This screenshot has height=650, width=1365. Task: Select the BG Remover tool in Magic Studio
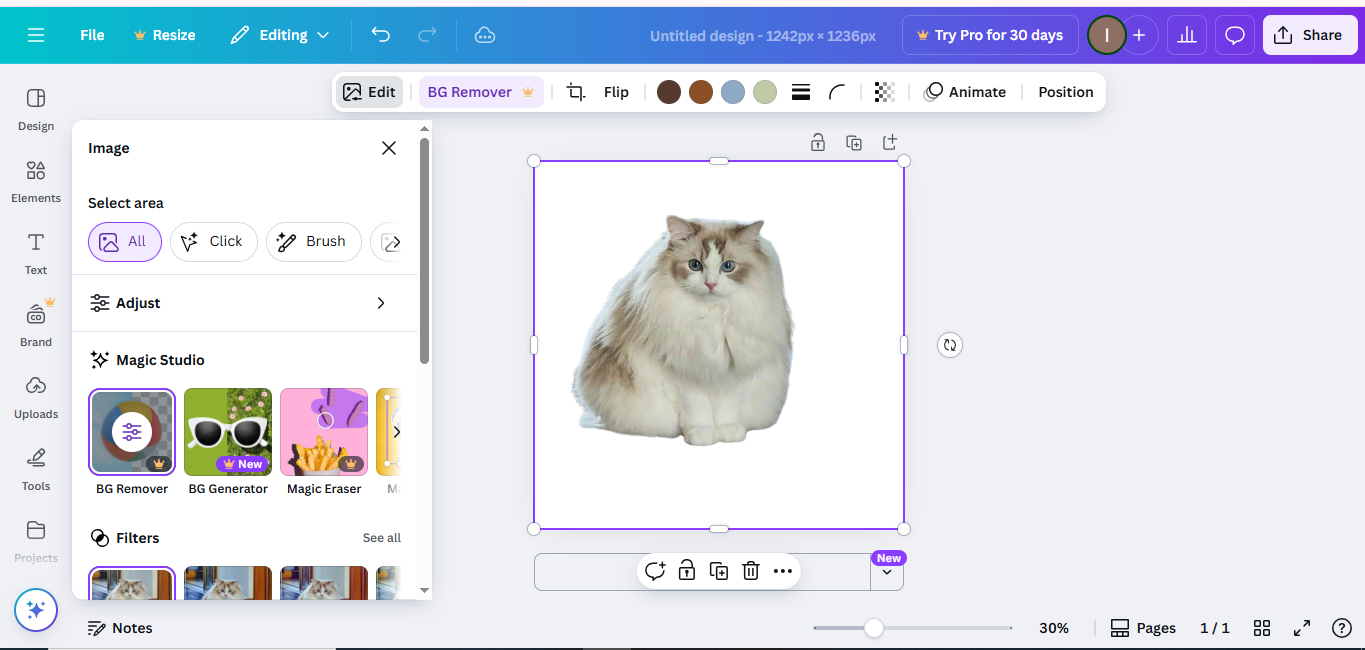[x=131, y=432]
